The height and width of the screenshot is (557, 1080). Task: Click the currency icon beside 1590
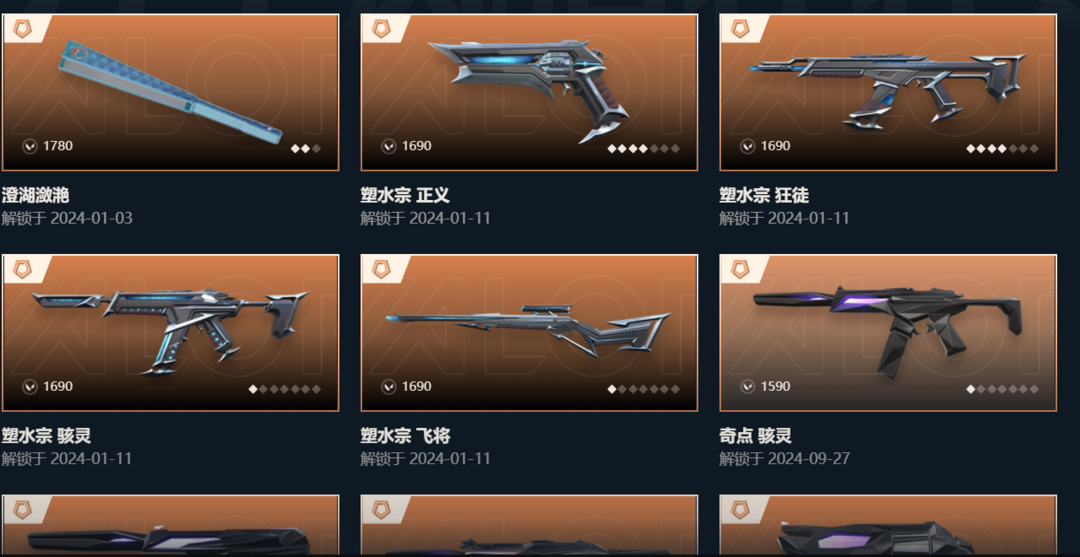coord(748,387)
